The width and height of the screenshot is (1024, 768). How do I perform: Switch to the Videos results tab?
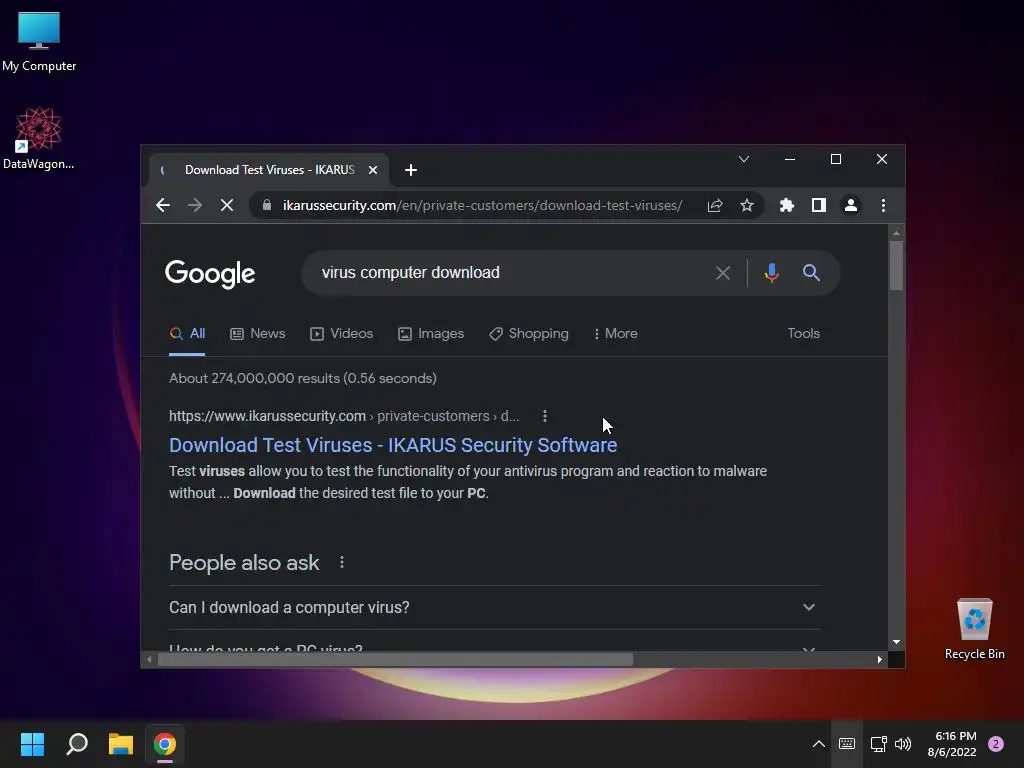[x=342, y=334]
